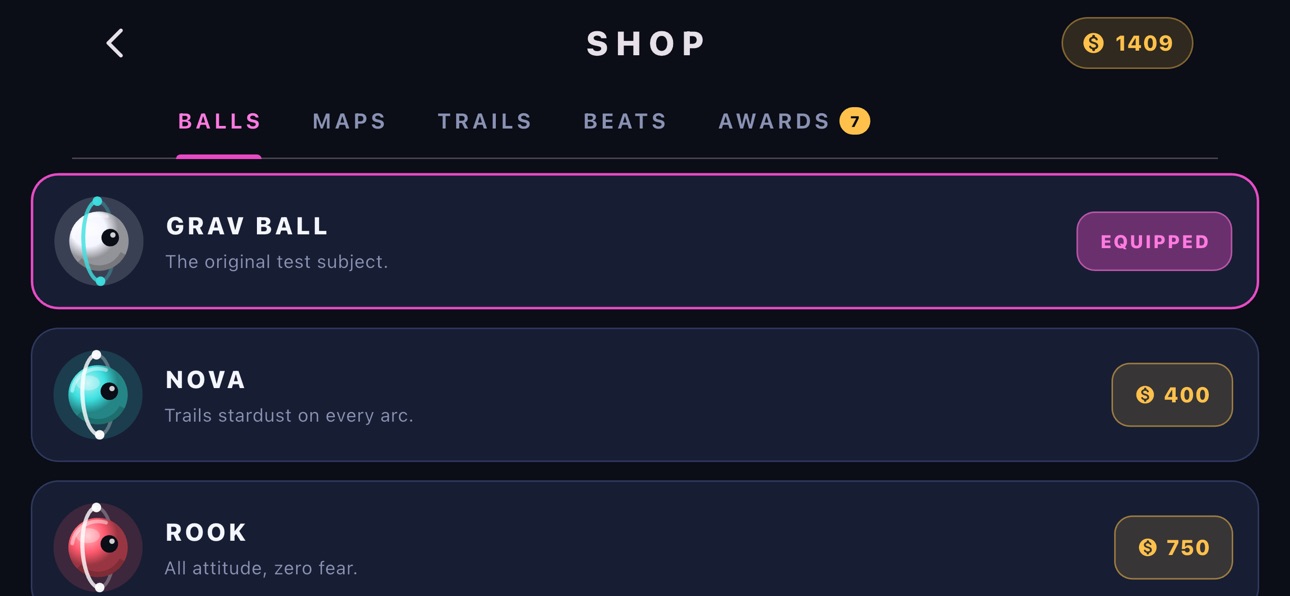
Task: Switch to the Maps tab
Action: click(350, 121)
